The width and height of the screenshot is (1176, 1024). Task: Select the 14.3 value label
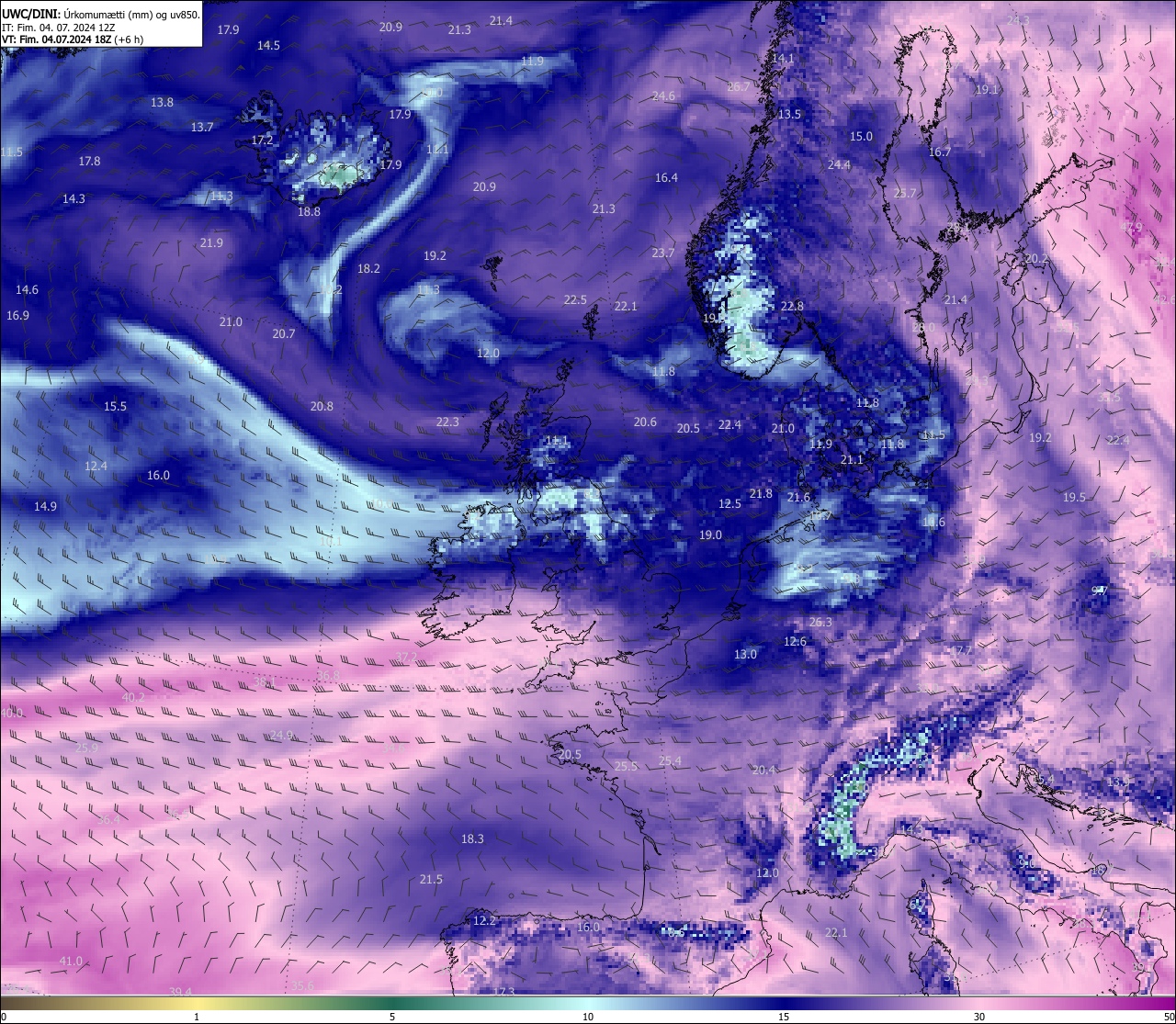point(73,199)
